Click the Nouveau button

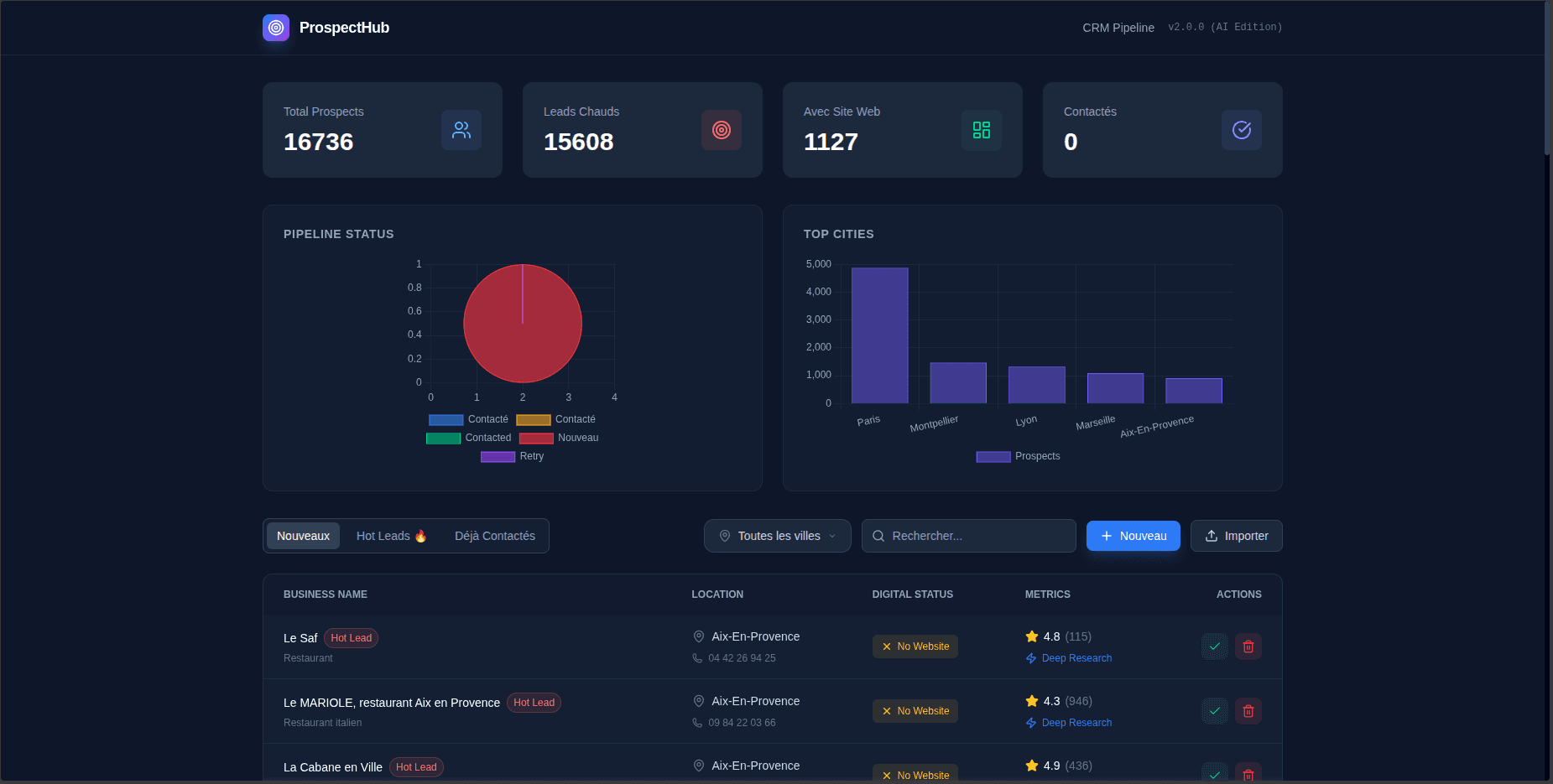(x=1133, y=536)
